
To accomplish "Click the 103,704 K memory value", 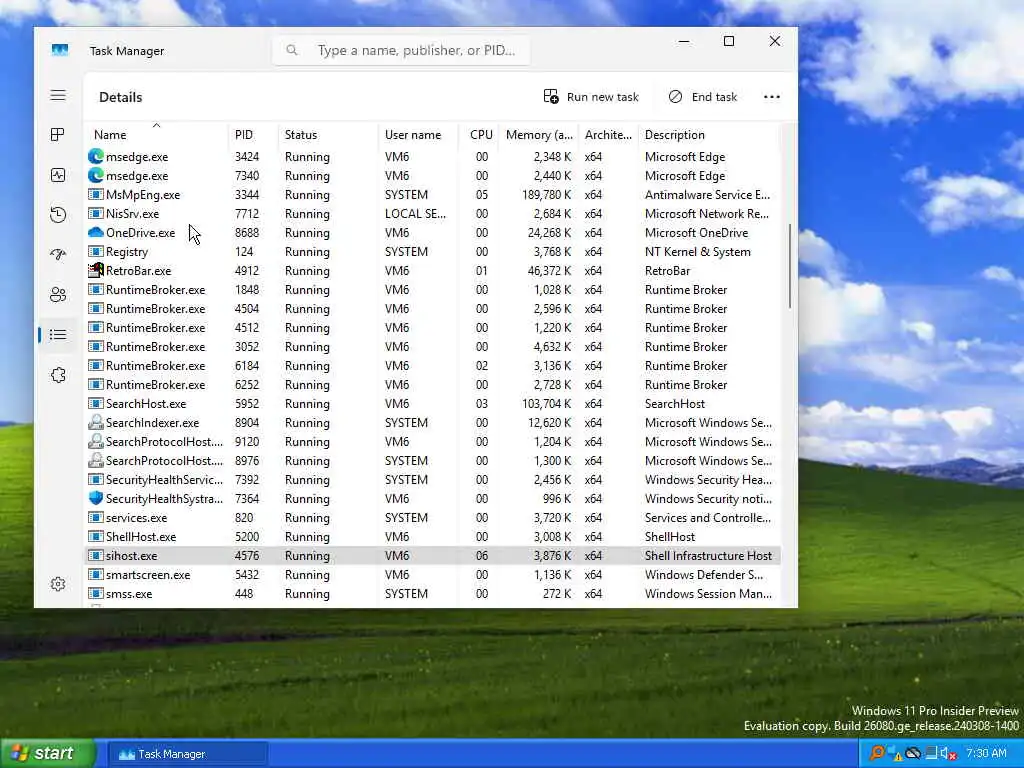I will click(547, 403).
